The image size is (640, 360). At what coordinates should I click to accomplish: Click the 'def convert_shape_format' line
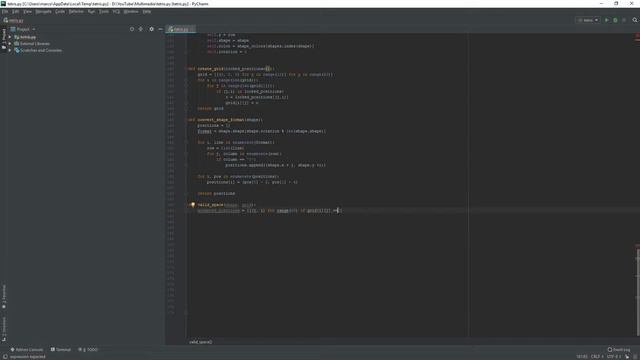coord(225,120)
